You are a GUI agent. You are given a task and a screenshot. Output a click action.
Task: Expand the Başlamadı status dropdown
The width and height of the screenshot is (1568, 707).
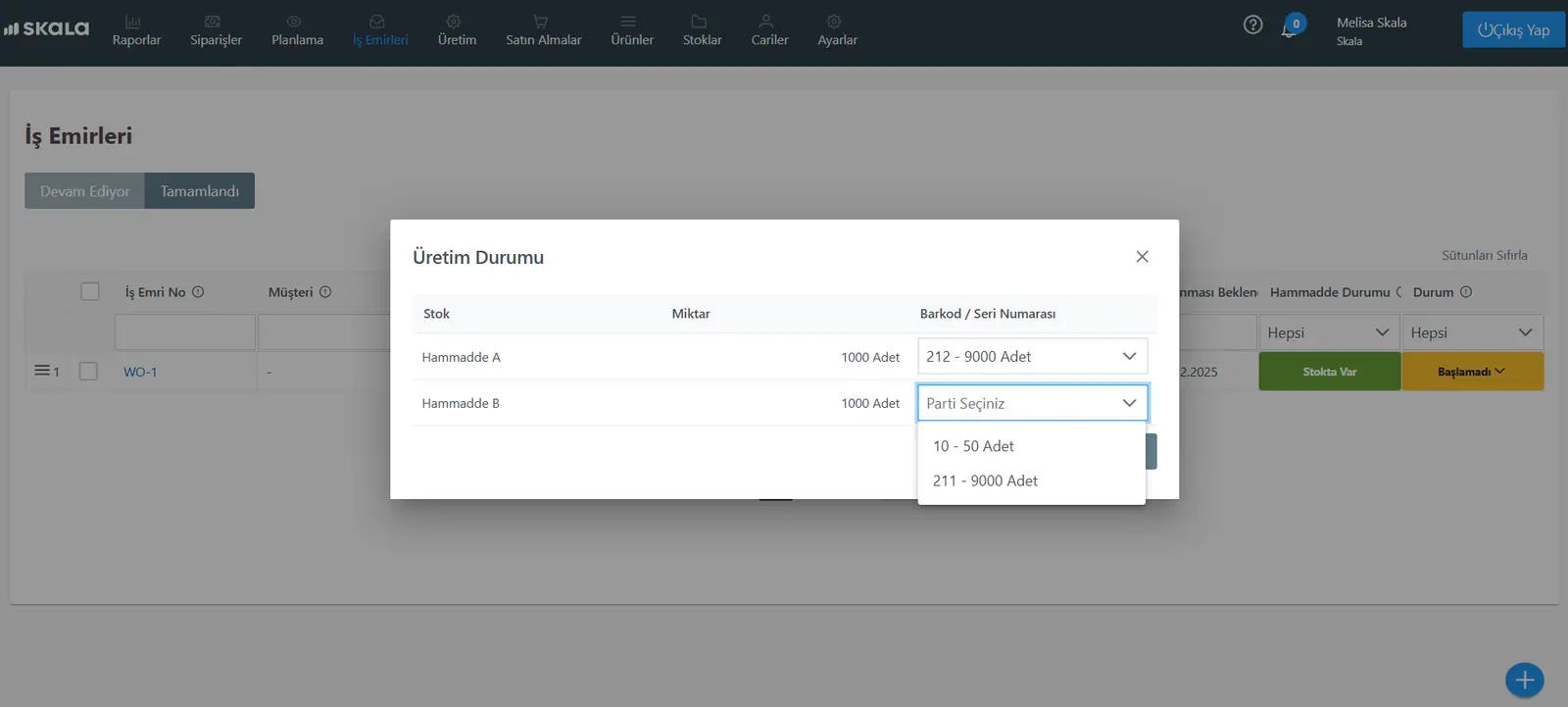click(x=1472, y=372)
